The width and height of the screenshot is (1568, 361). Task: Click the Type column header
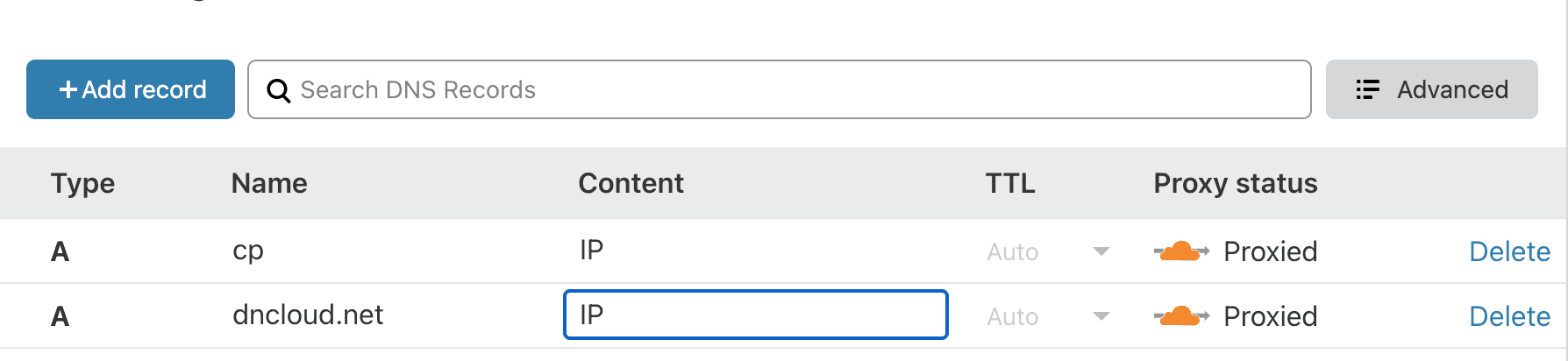point(82,183)
